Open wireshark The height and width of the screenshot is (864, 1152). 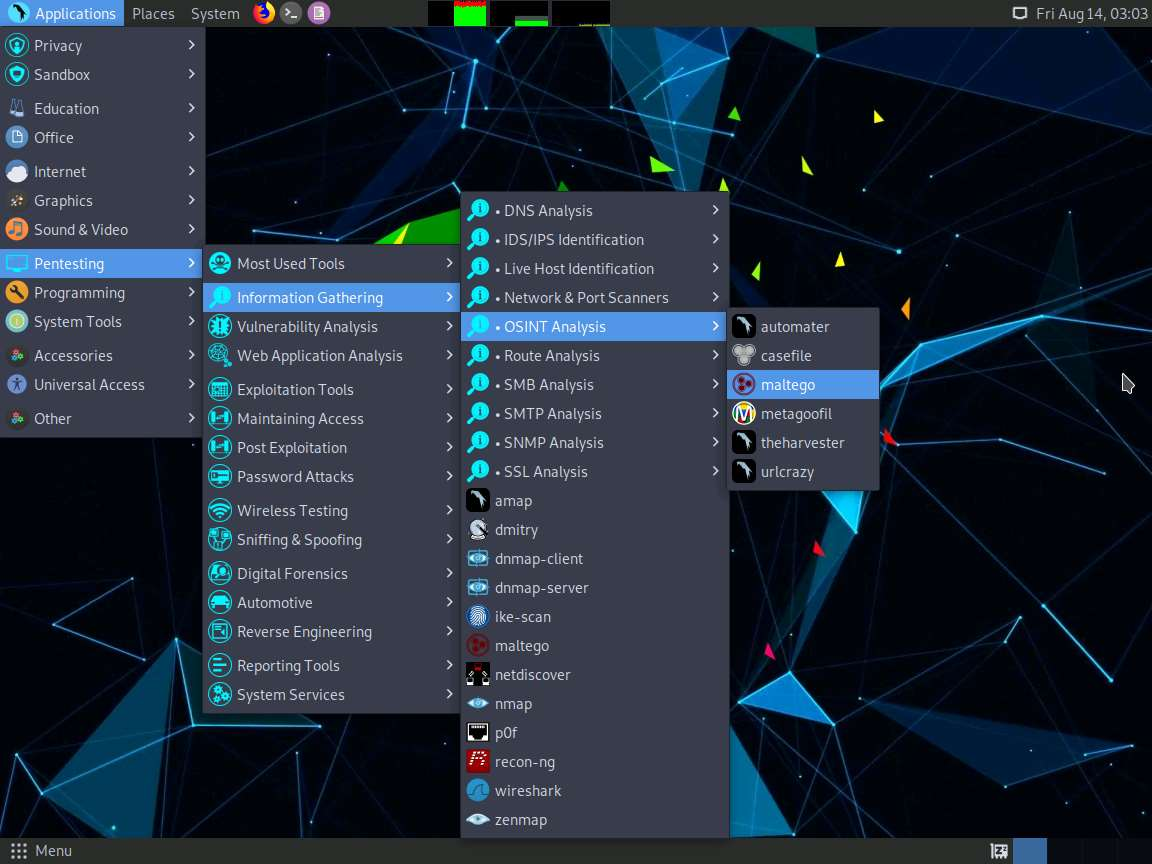(x=594, y=791)
